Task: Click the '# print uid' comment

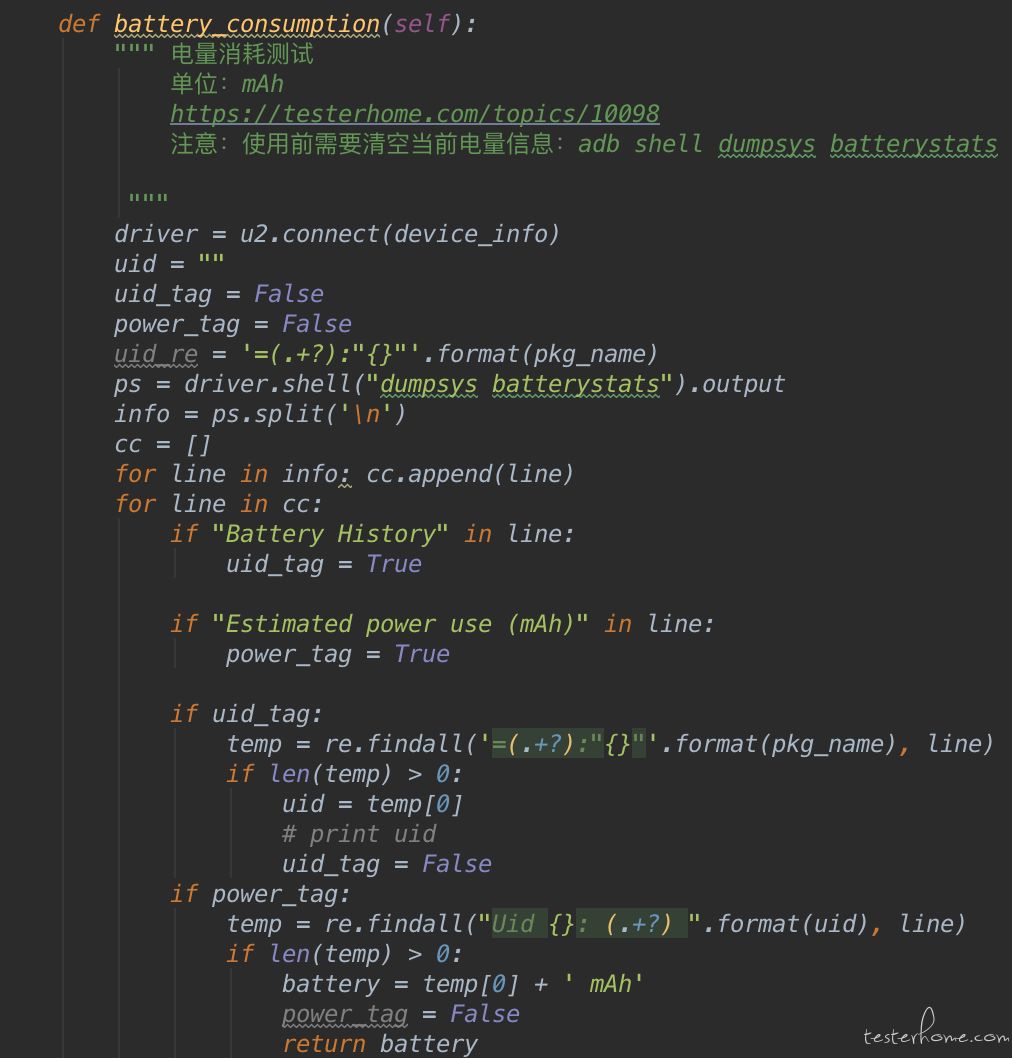Action: pyautogui.click(x=359, y=834)
